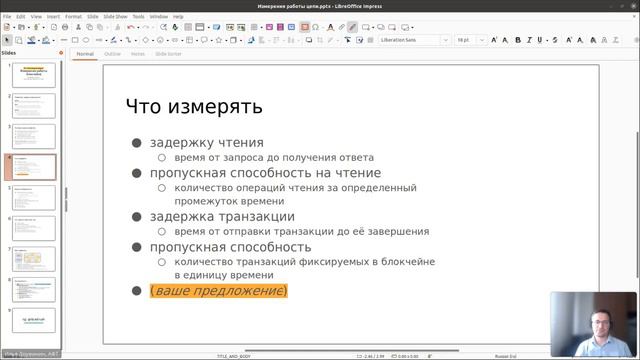Choose the Select arrow tool
The height and width of the screenshot is (360, 640).
(x=7, y=40)
